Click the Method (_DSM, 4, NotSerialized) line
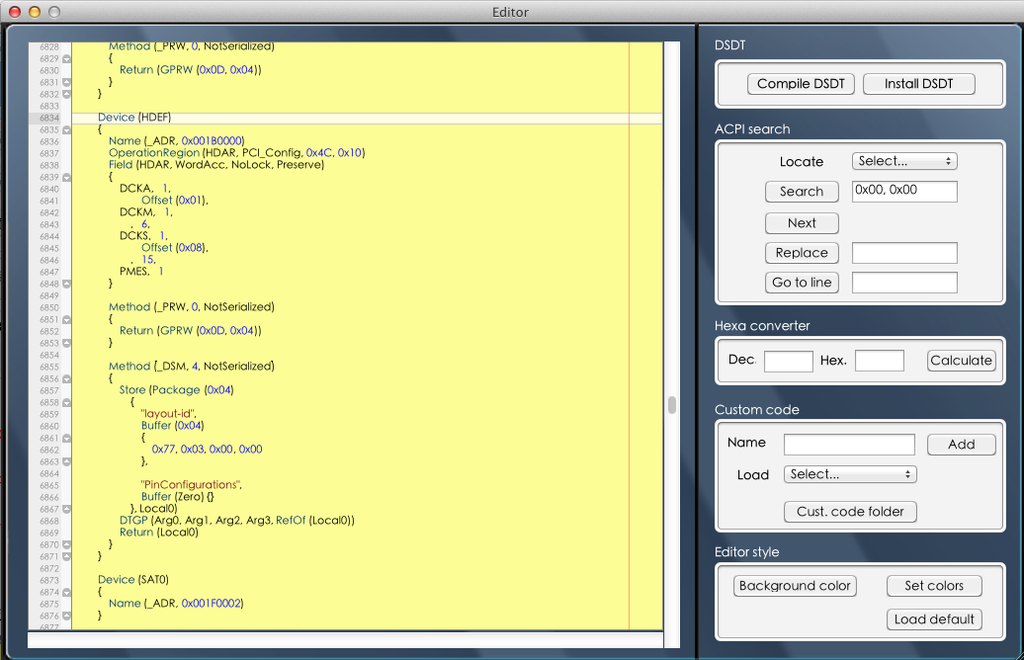1024x660 pixels. pos(191,366)
